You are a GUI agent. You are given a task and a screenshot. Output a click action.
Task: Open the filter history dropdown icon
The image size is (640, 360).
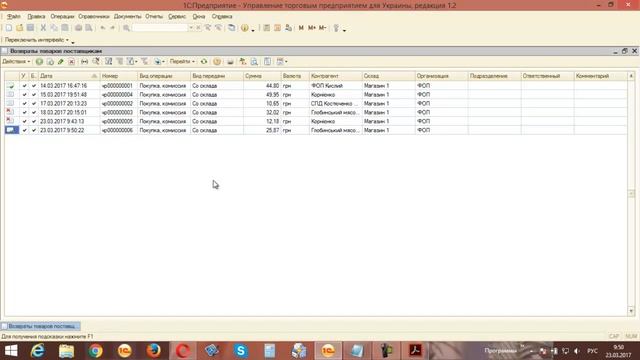pos(132,62)
